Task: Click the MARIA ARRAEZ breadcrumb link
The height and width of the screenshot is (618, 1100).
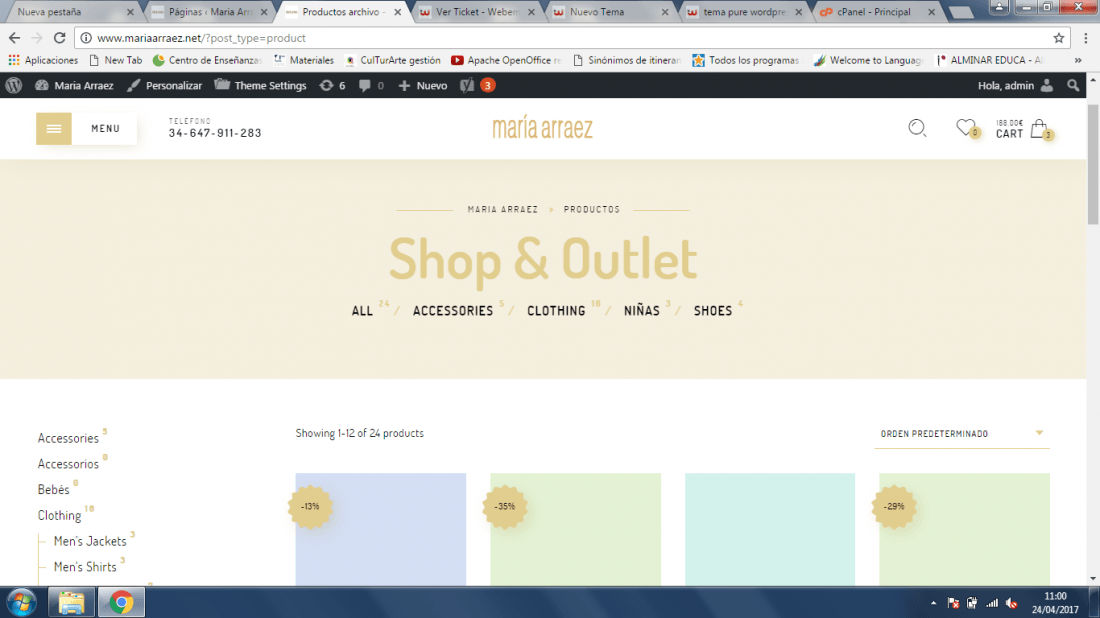Action: click(x=503, y=210)
